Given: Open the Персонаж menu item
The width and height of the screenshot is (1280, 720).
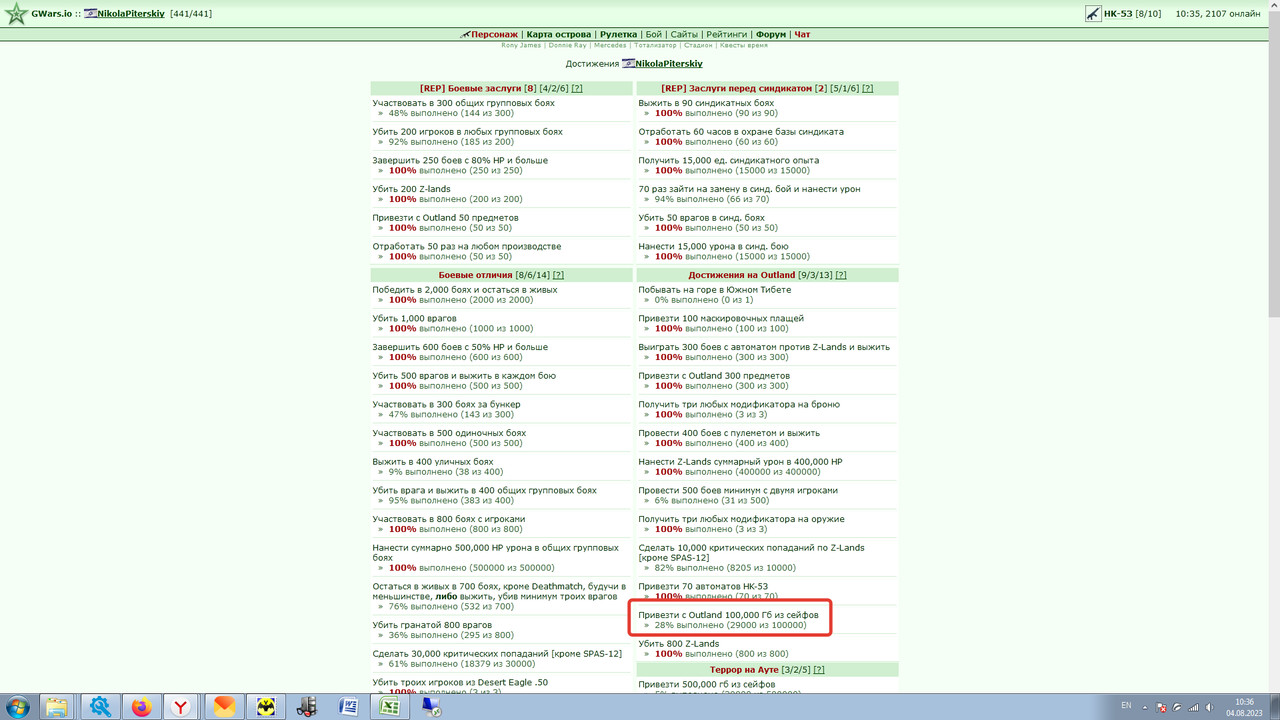Looking at the screenshot, I should coord(494,34).
